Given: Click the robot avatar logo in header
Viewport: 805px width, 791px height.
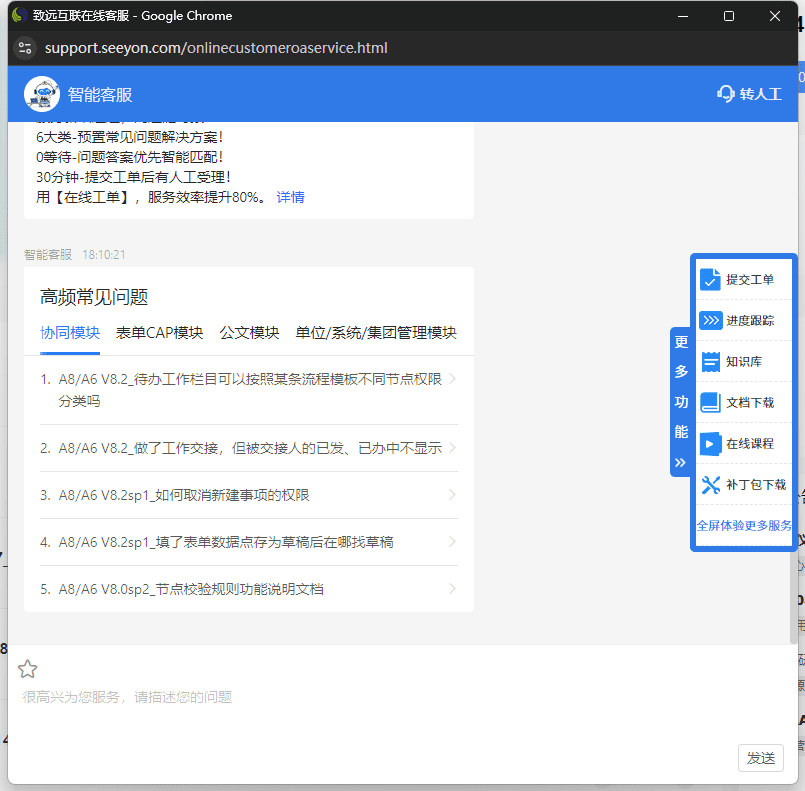Looking at the screenshot, I should tap(42, 94).
